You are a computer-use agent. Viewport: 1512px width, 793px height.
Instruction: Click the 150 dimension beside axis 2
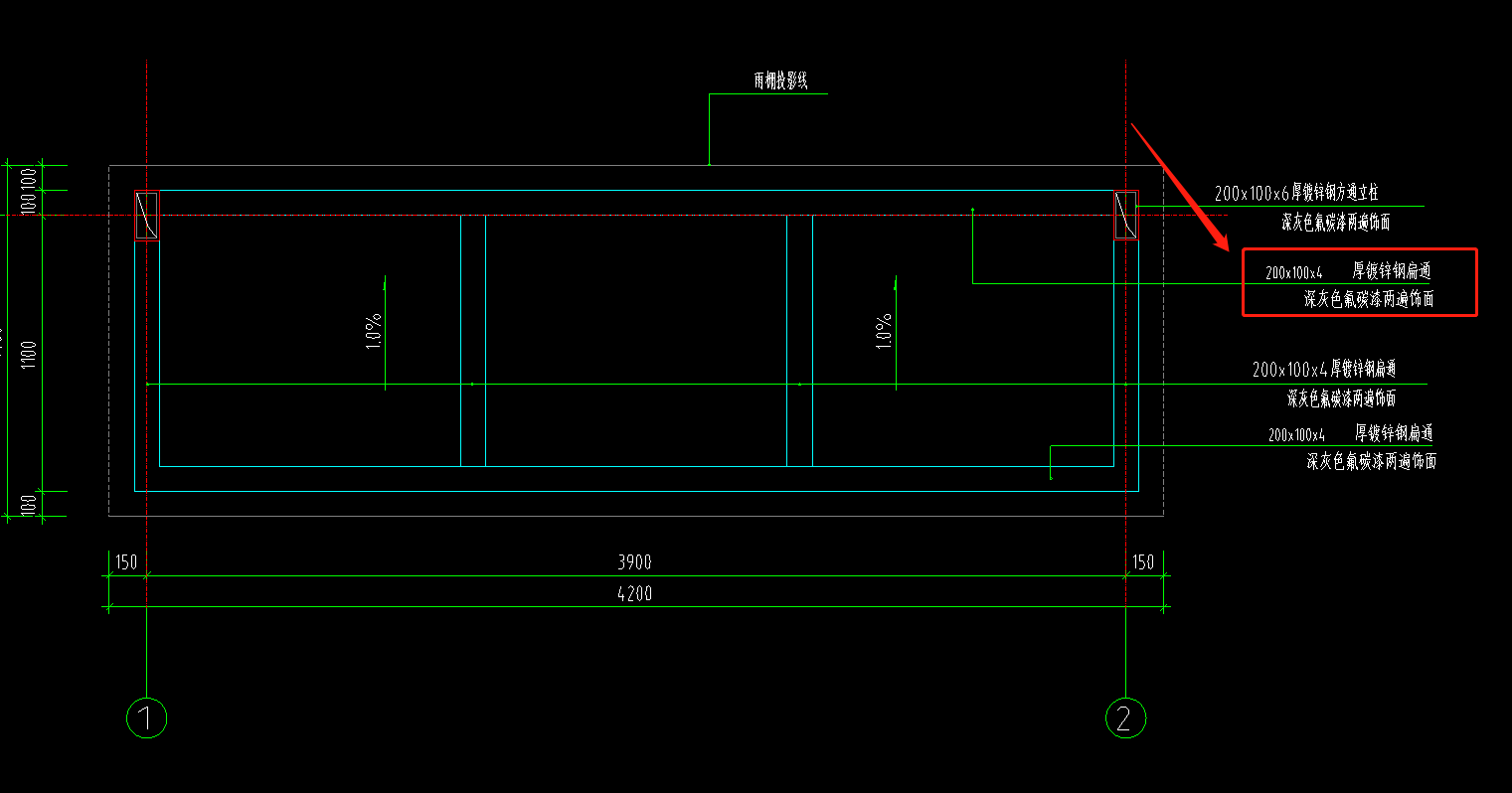click(x=1144, y=562)
